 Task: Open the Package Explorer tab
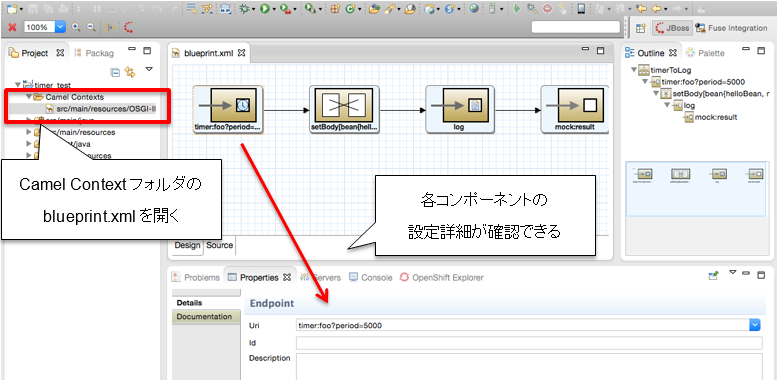point(94,53)
